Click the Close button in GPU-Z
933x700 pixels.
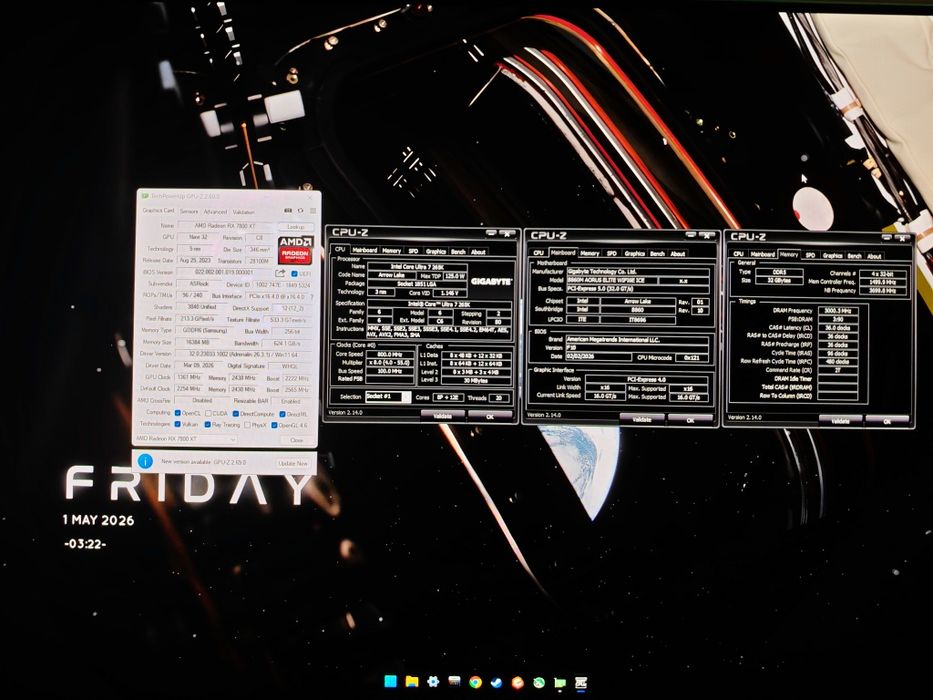pos(296,440)
